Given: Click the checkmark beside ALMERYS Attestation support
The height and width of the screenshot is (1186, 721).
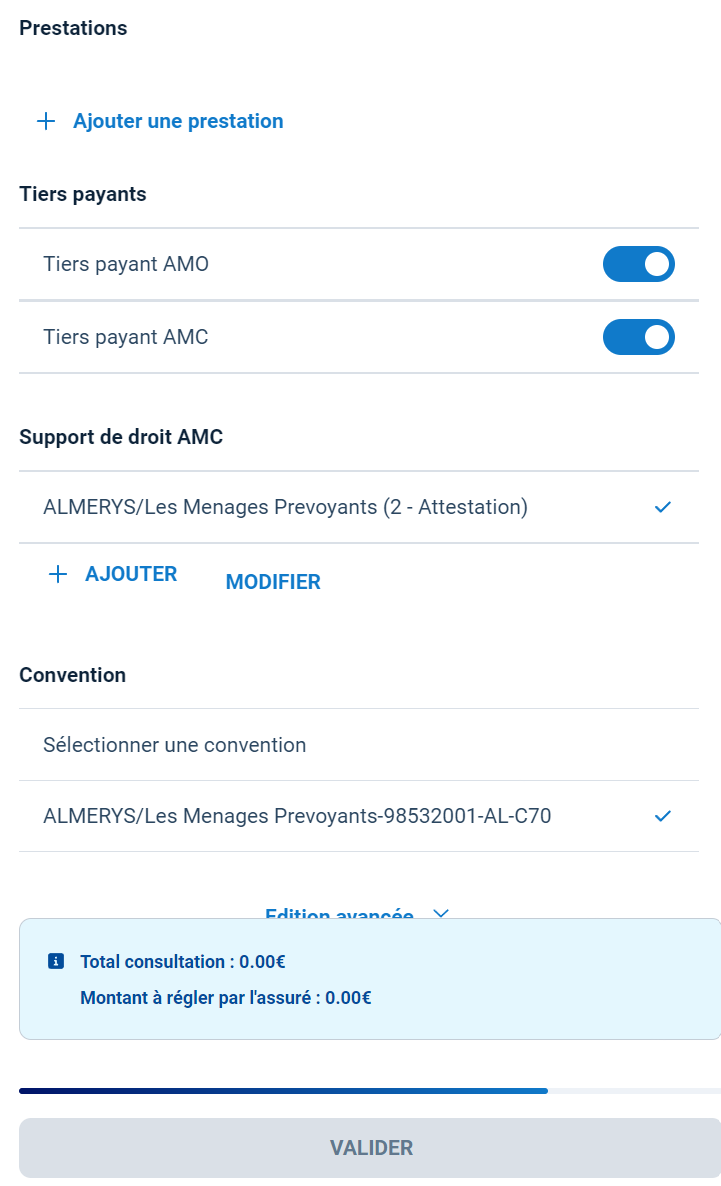Looking at the screenshot, I should point(662,507).
